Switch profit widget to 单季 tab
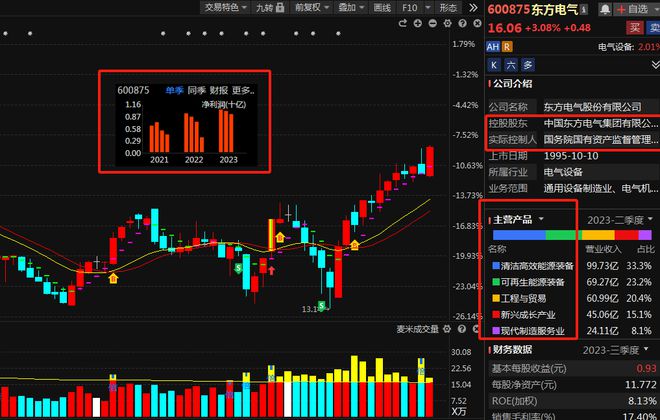The width and height of the screenshot is (660, 420). click(174, 90)
